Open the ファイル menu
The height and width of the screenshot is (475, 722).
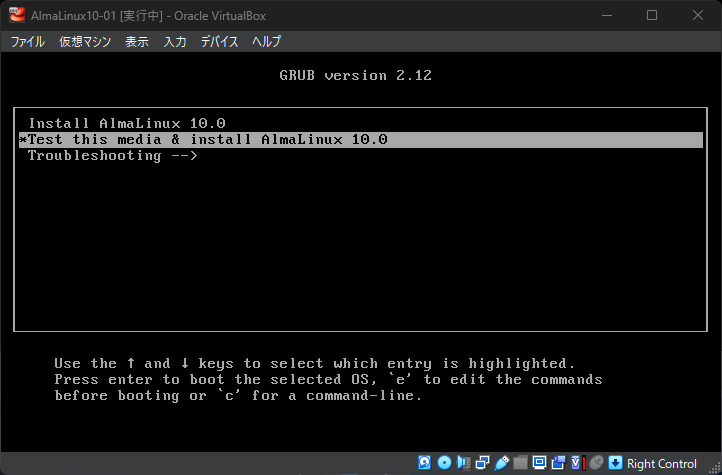28,42
